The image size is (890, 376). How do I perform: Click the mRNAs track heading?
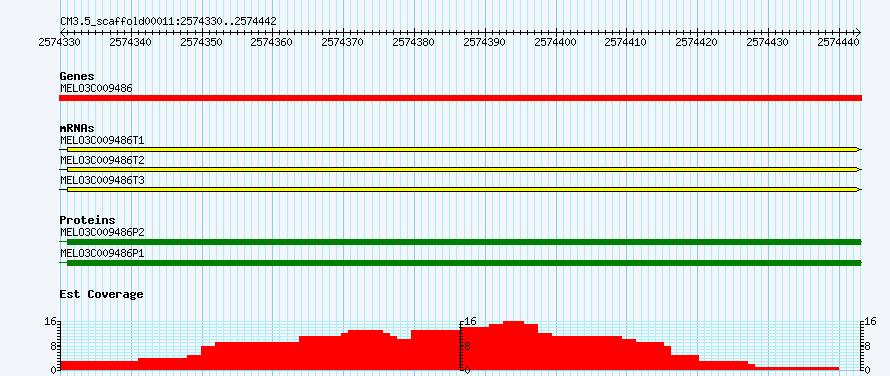click(x=77, y=128)
